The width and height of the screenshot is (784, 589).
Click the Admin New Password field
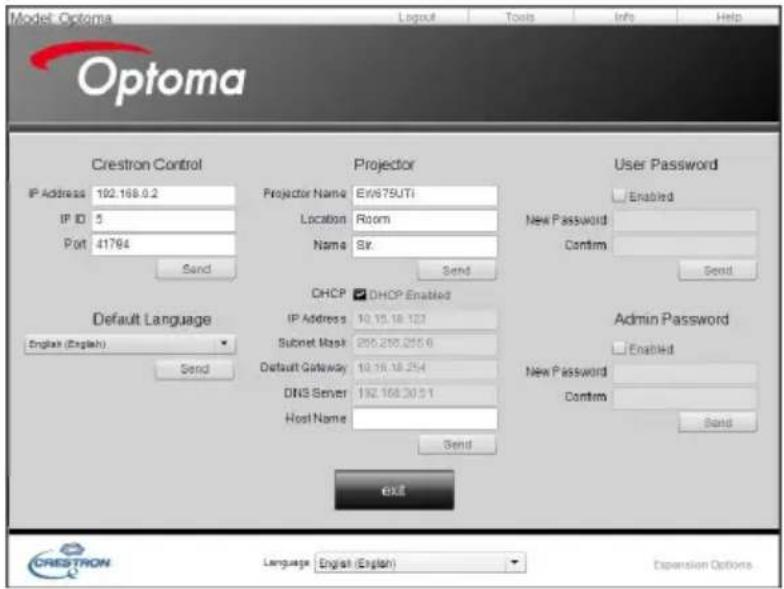pyautogui.click(x=686, y=372)
